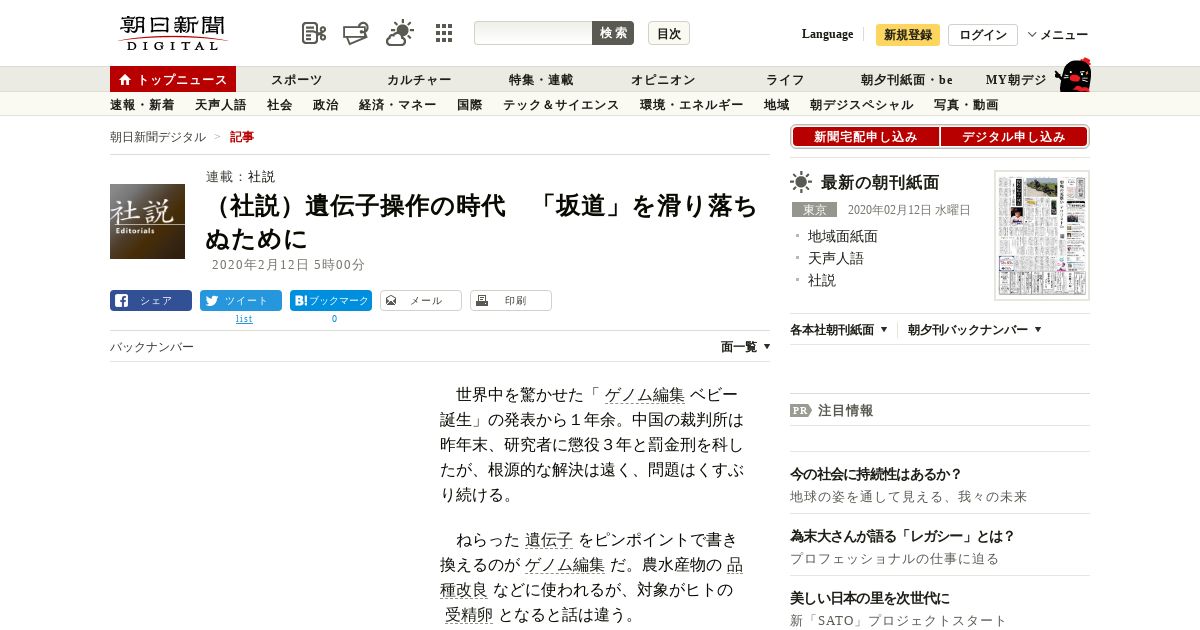
Task: Open 地域 submenu item
Action: click(776, 105)
